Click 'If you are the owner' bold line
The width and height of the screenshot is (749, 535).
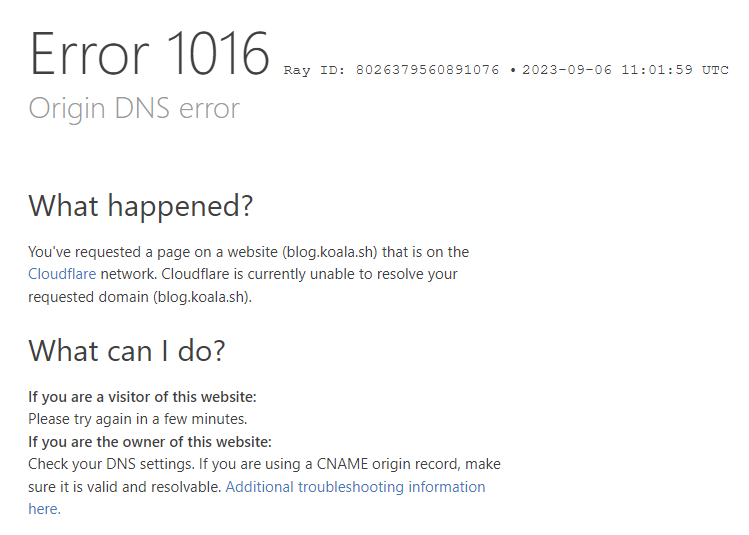point(150,442)
